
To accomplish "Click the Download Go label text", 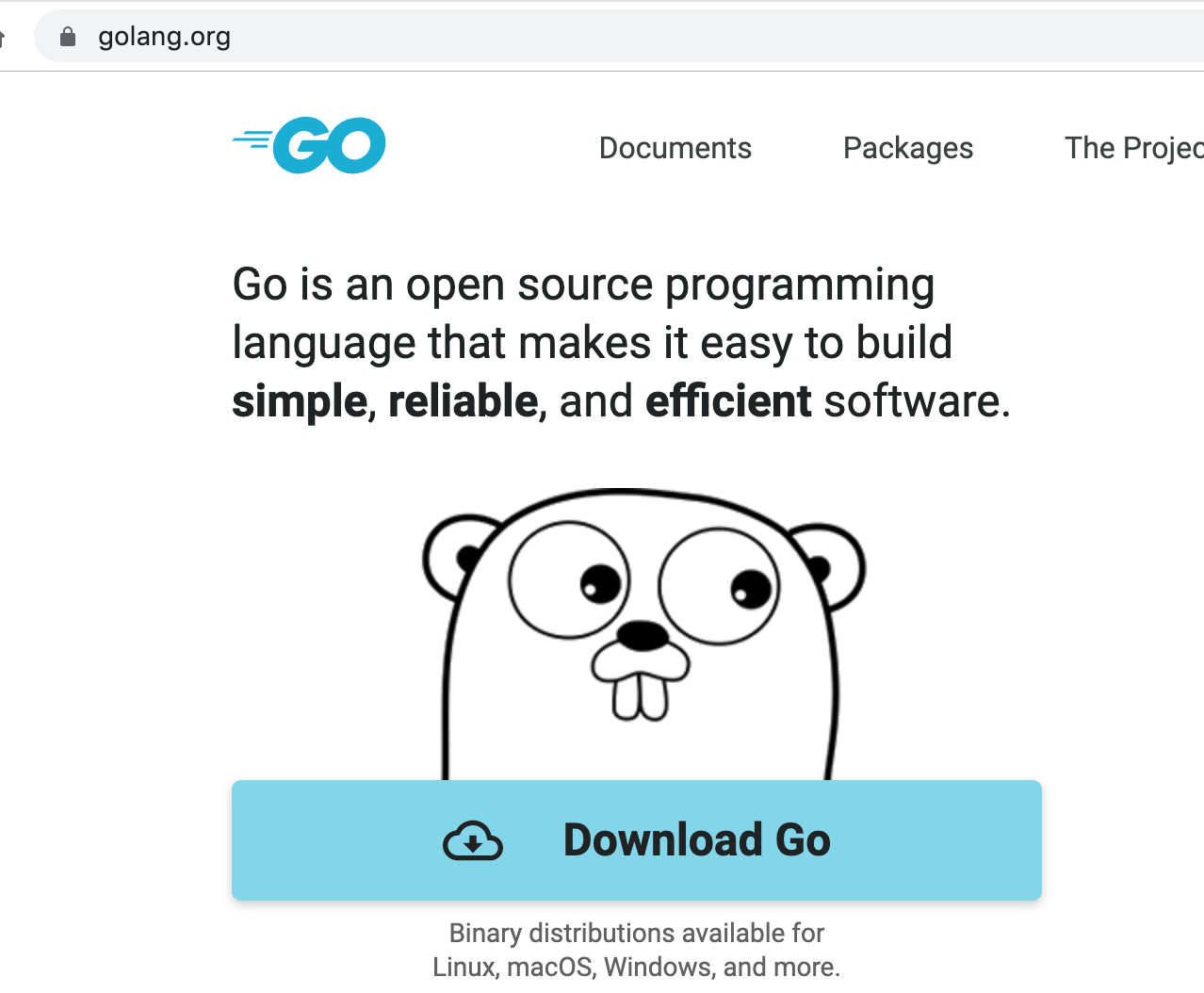I will click(696, 840).
